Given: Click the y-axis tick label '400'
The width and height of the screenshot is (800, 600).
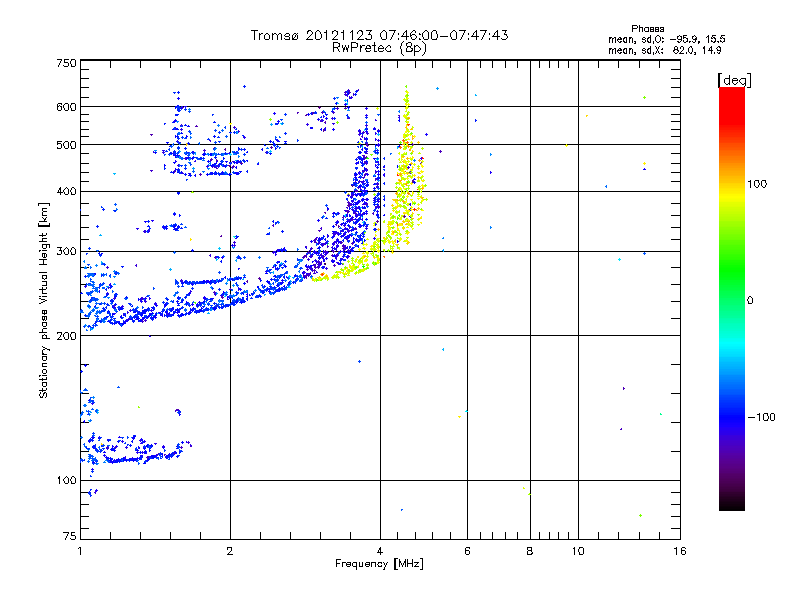Looking at the screenshot, I should pos(66,192).
